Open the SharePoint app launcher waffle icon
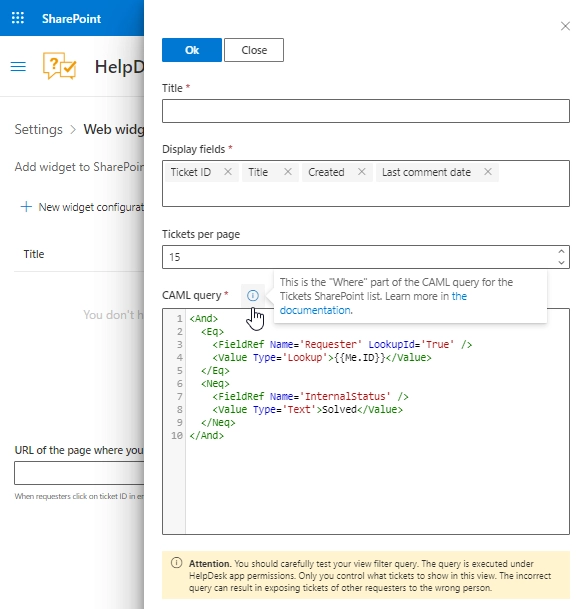The height and width of the screenshot is (609, 588). 17,18
